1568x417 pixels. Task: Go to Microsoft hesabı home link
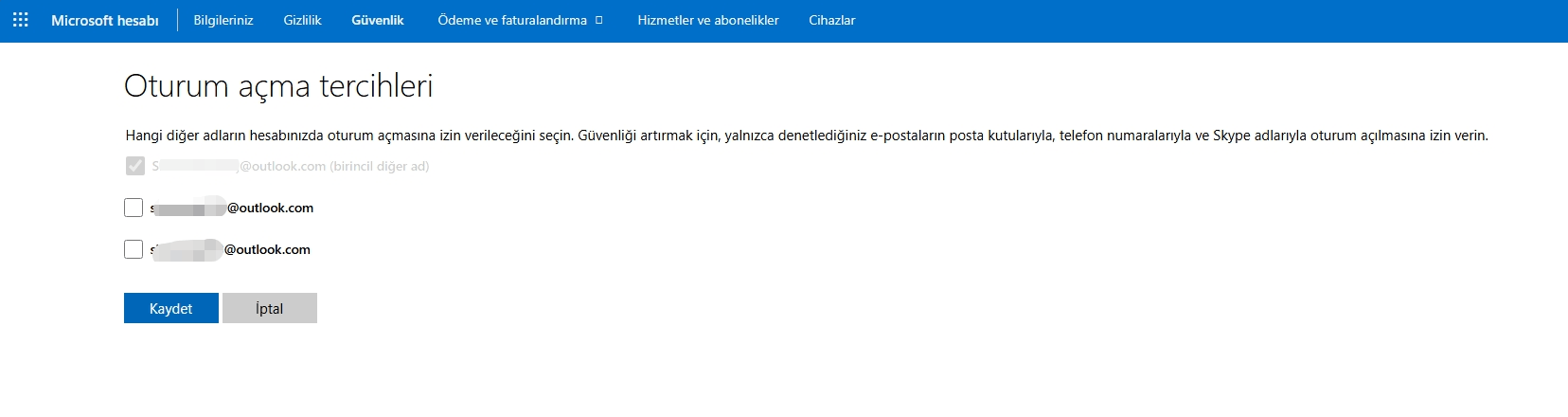tap(105, 20)
